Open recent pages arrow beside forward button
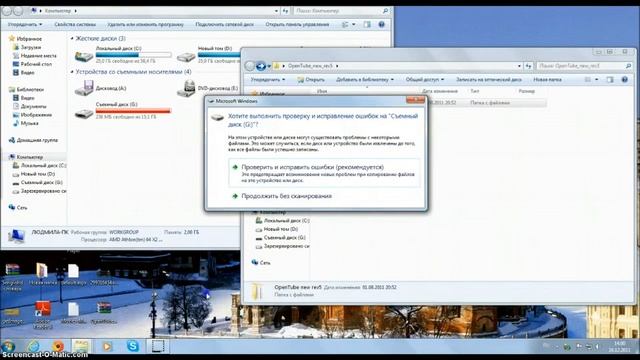This screenshot has width=640, height=360. (269, 66)
